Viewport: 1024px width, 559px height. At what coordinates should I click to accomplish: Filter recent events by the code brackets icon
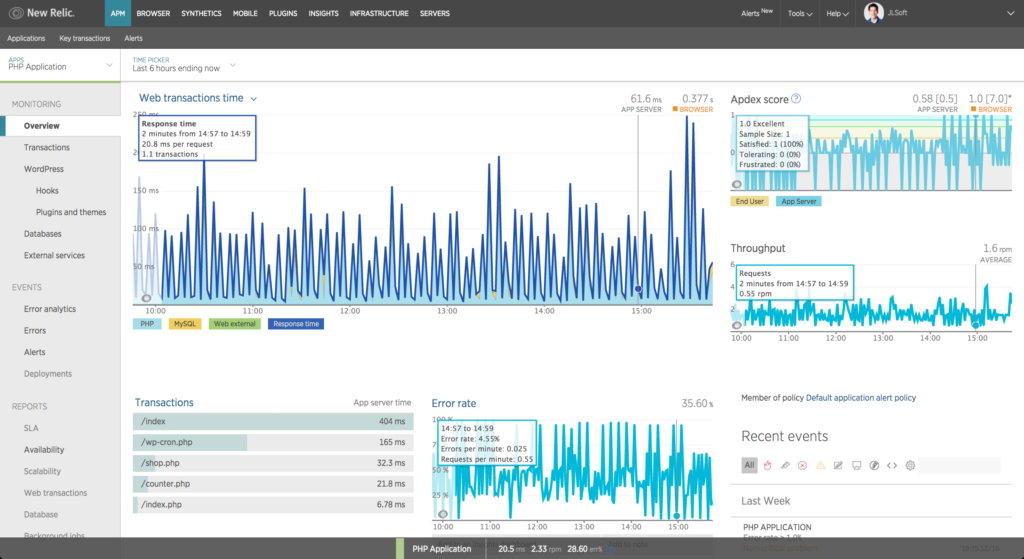[892, 465]
